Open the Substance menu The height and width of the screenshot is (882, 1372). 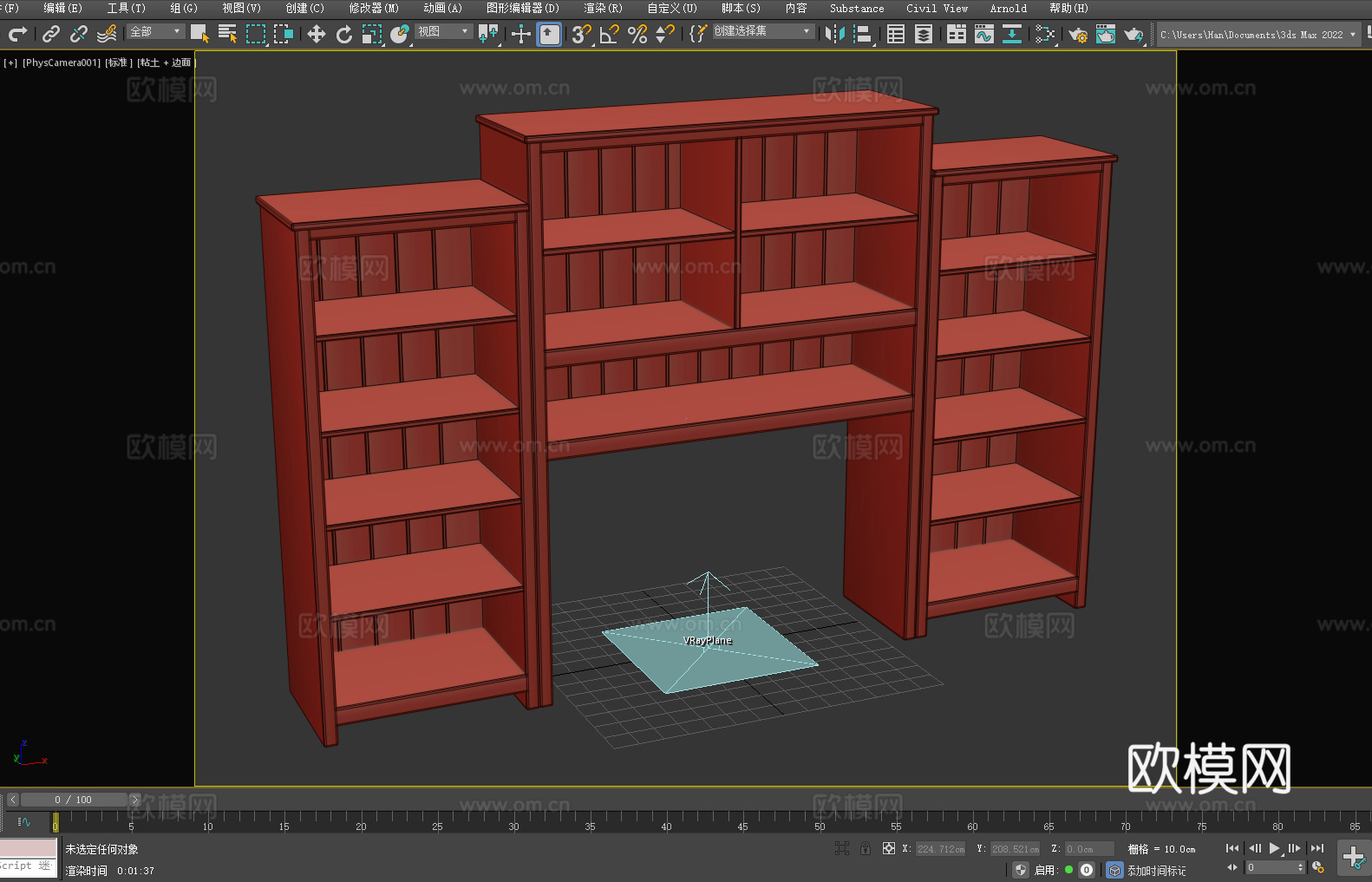857,8
